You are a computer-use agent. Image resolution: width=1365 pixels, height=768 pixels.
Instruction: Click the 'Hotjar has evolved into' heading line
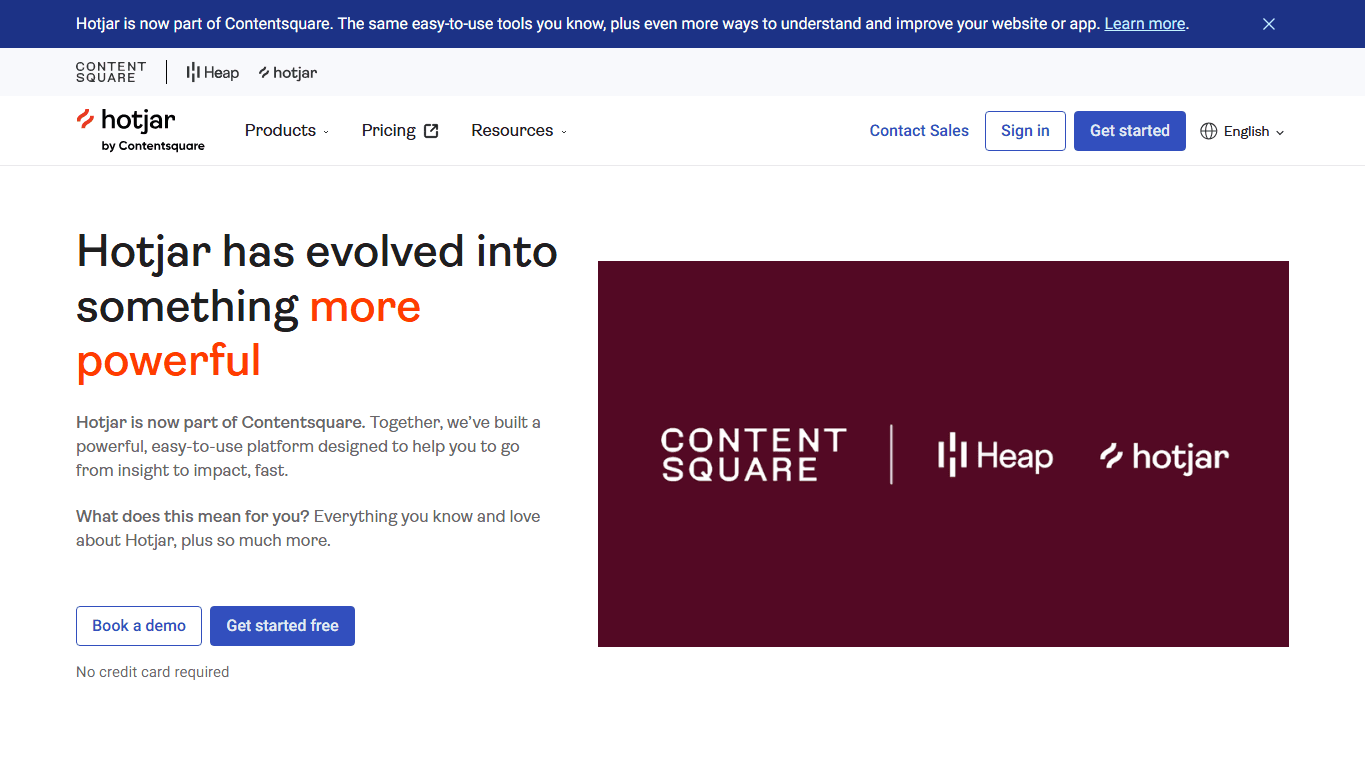(x=317, y=251)
